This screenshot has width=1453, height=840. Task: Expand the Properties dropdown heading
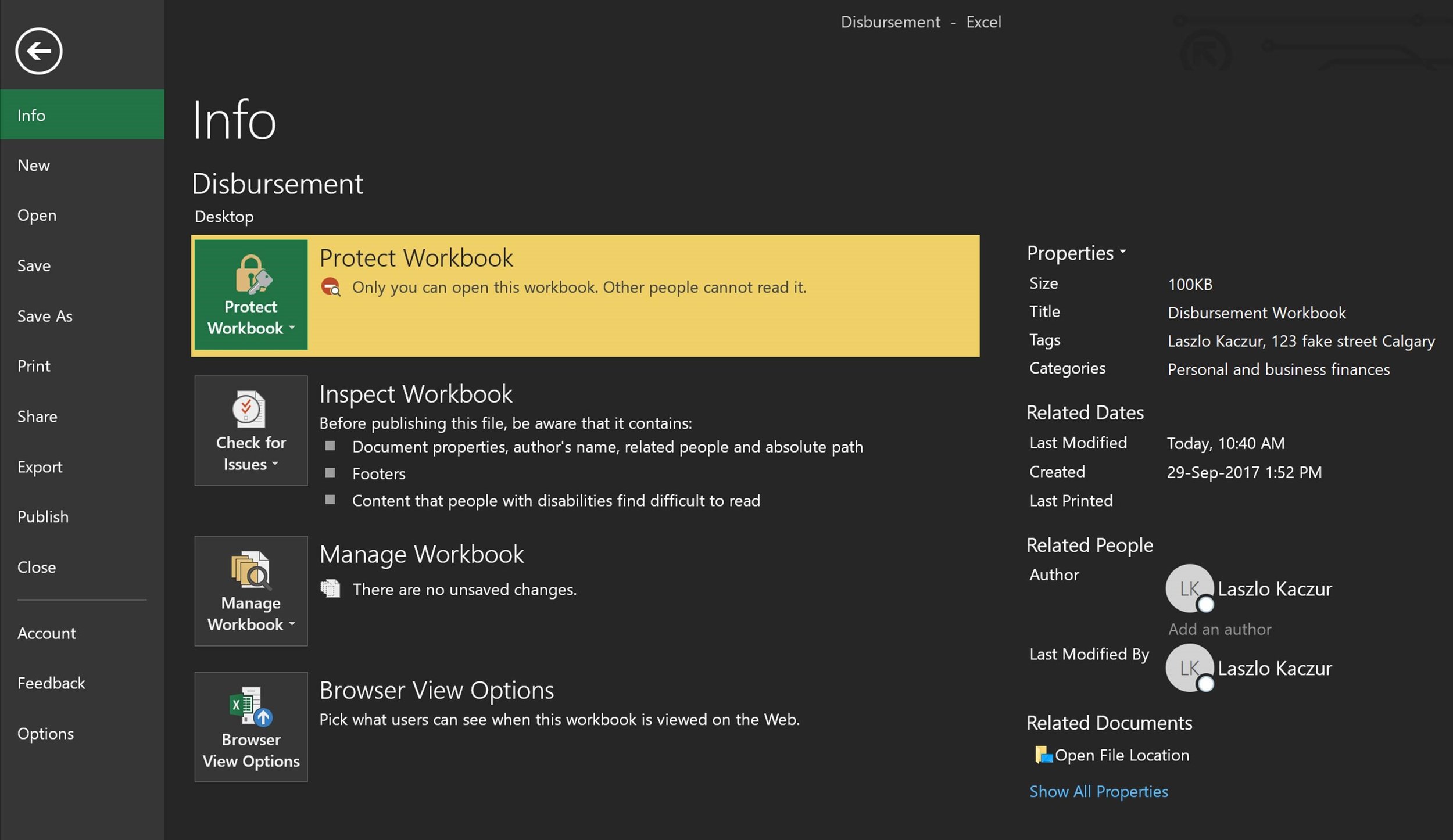coord(1076,253)
